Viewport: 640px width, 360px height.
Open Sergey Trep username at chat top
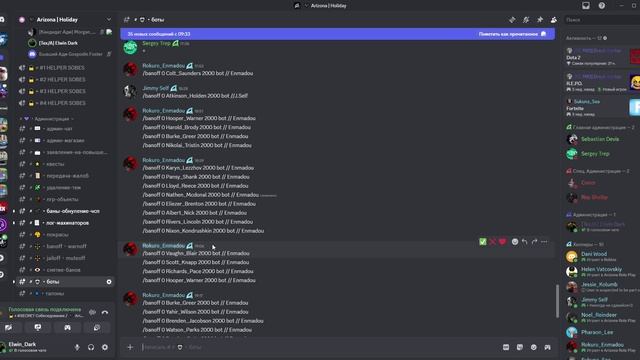point(156,43)
